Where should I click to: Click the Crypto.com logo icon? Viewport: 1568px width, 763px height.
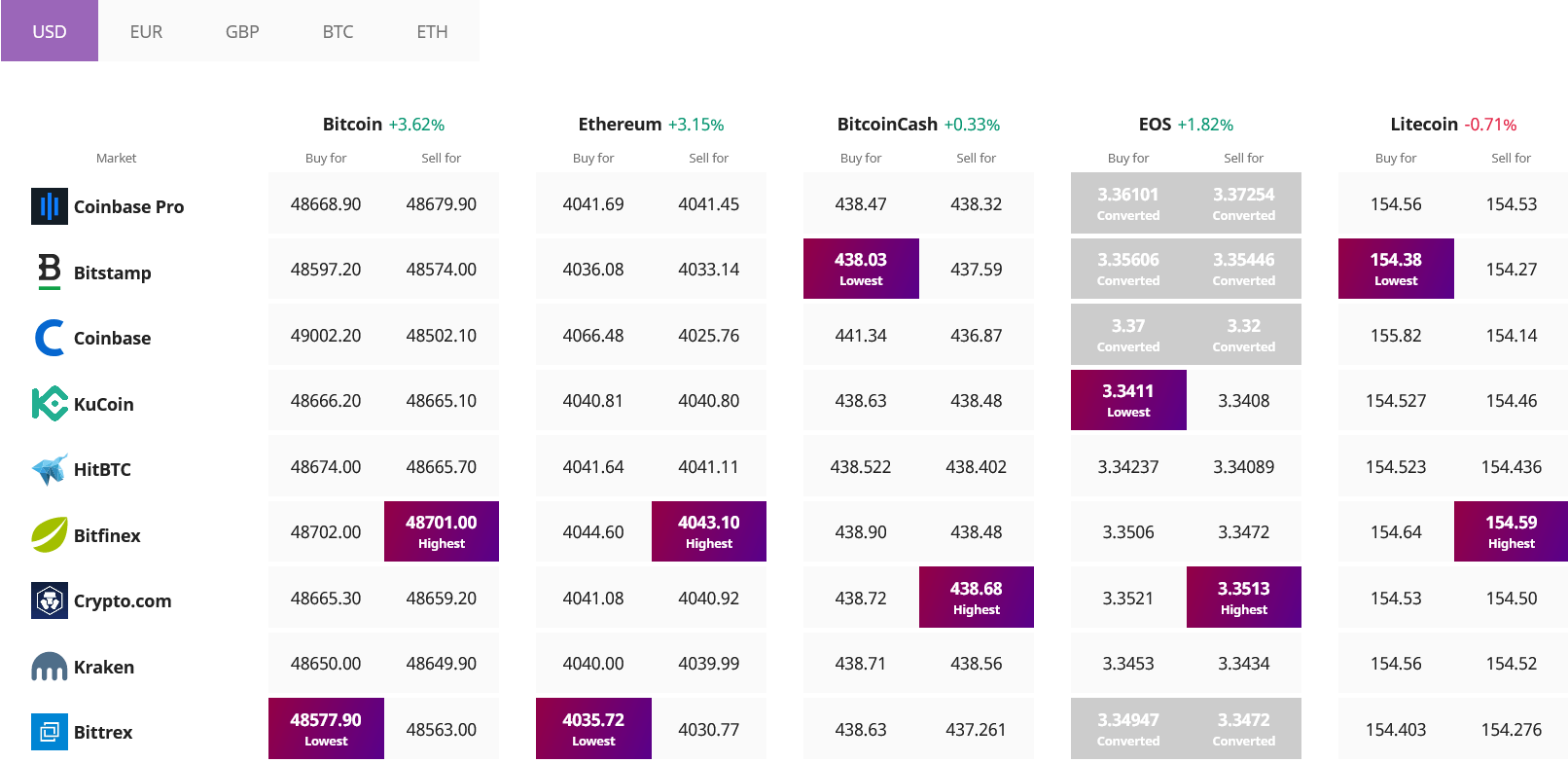click(50, 600)
